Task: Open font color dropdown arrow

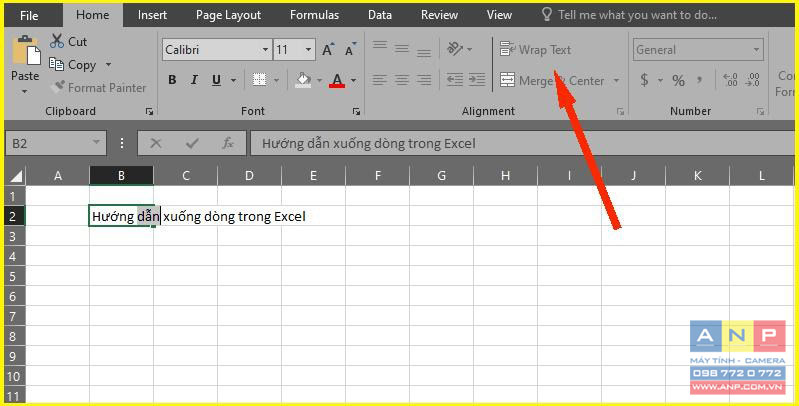Action: tap(353, 80)
